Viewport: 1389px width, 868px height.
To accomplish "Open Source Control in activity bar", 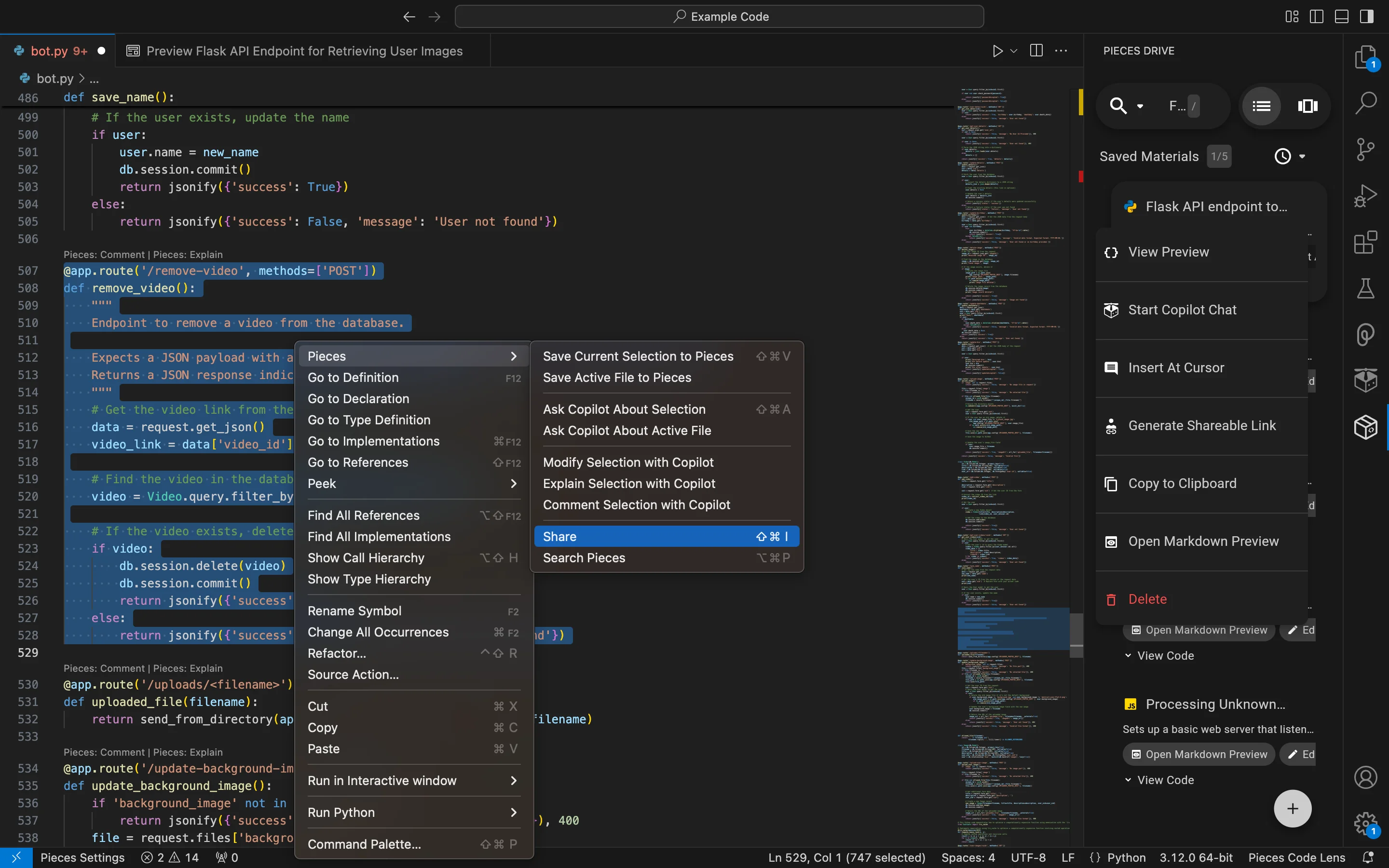I will coord(1365,149).
